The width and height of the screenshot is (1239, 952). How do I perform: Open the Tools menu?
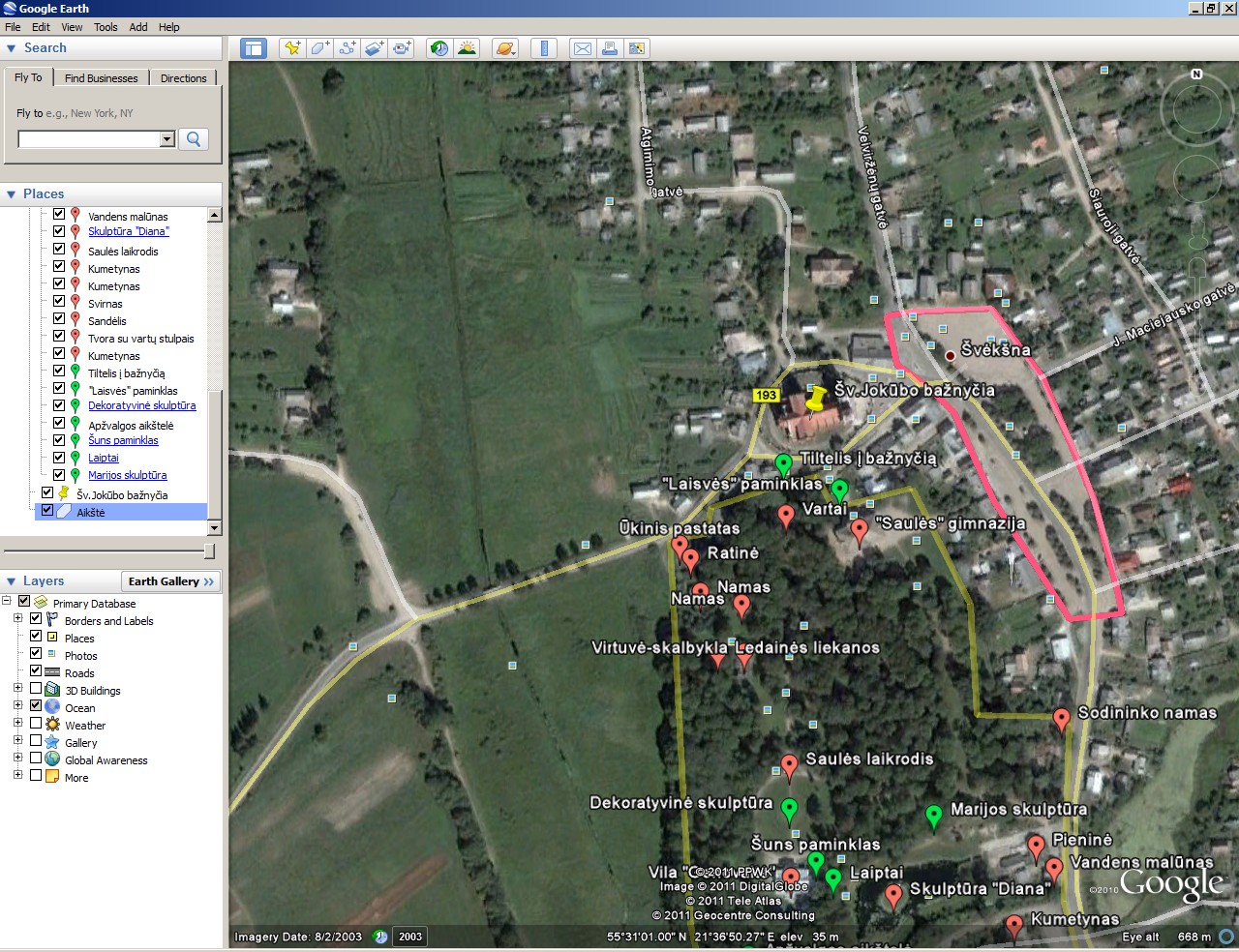(106, 27)
